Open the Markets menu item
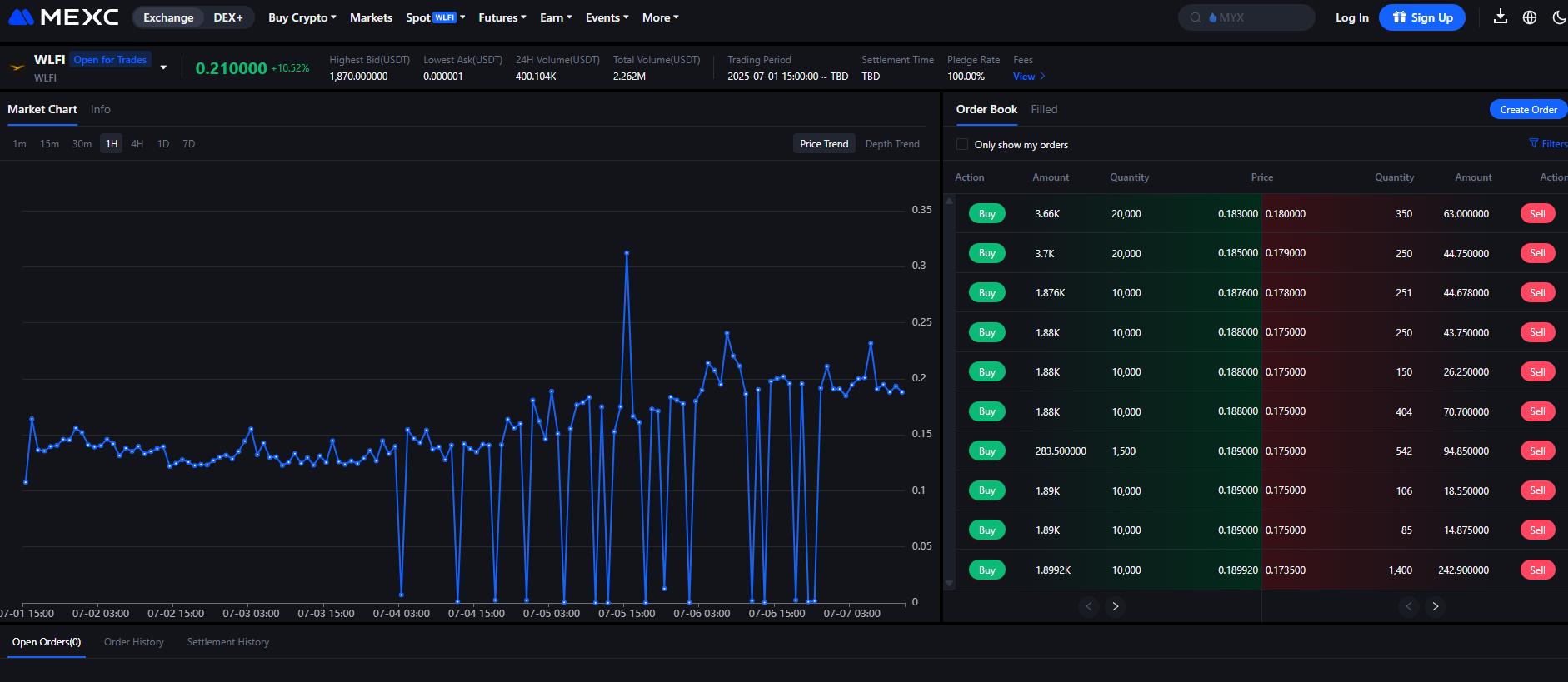The image size is (1568, 682). point(371,17)
